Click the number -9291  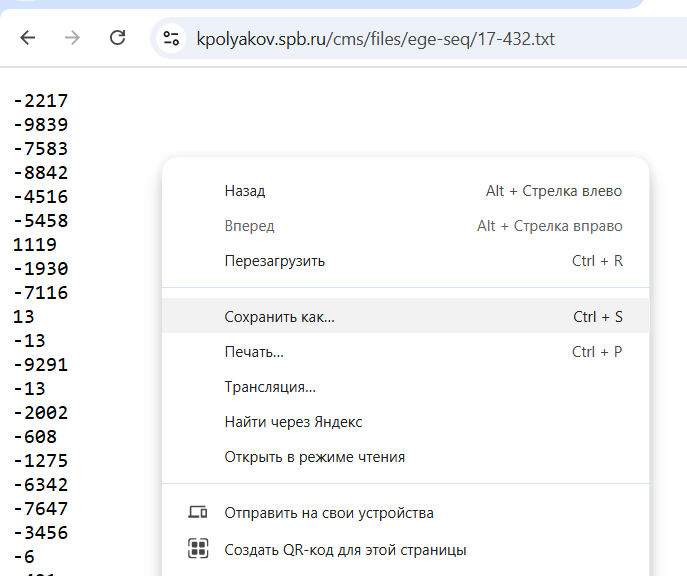40,364
